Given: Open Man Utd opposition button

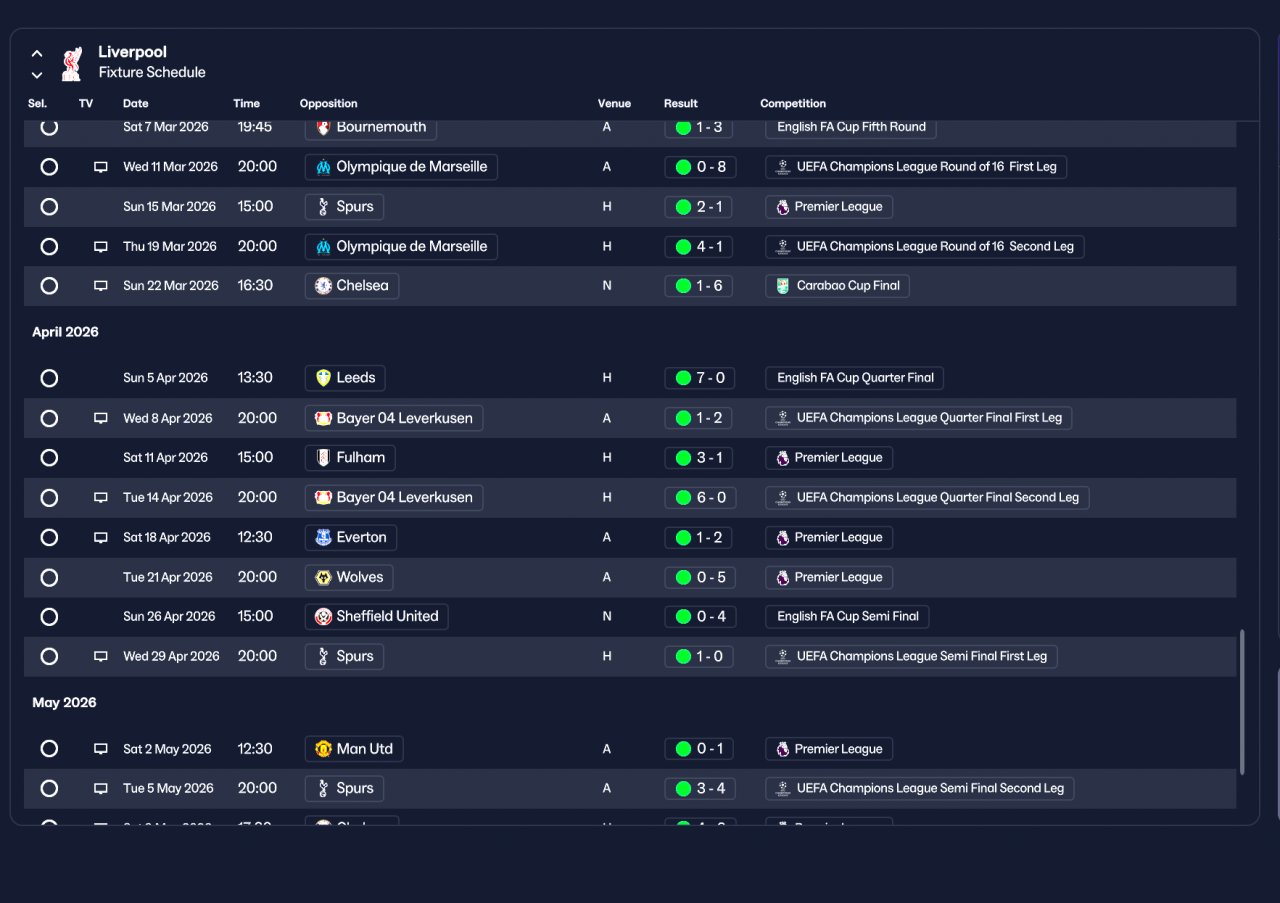Looking at the screenshot, I should [x=354, y=749].
